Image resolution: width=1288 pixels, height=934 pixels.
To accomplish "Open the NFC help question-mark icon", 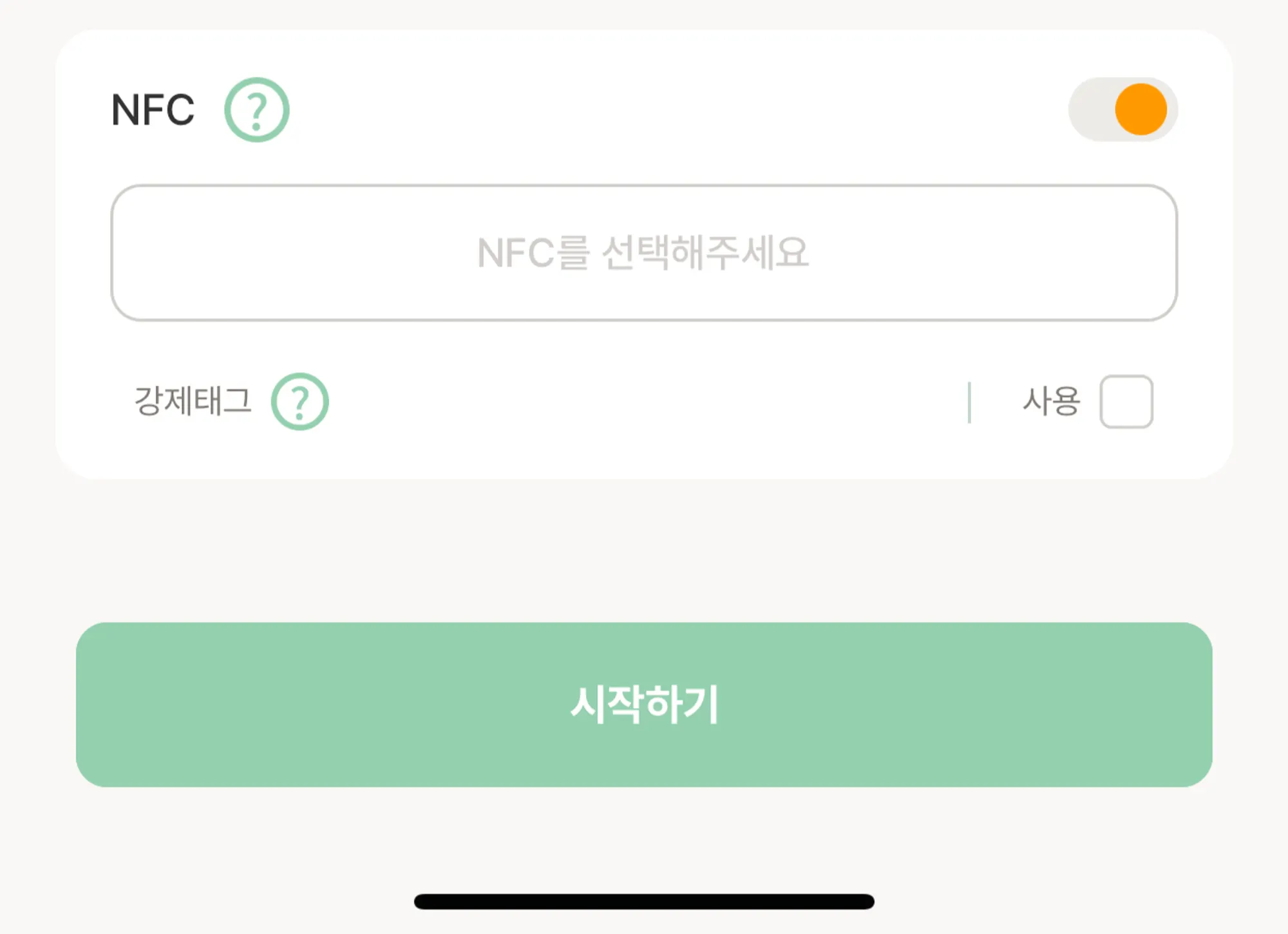I will (257, 109).
